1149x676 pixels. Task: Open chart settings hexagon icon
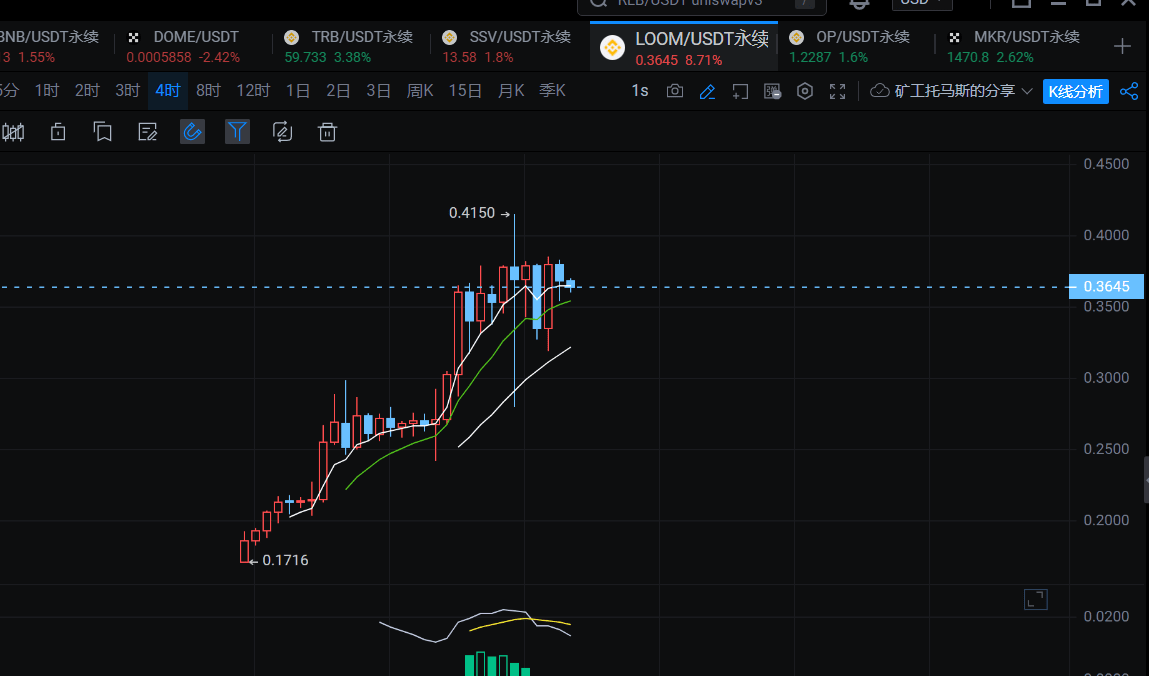805,92
